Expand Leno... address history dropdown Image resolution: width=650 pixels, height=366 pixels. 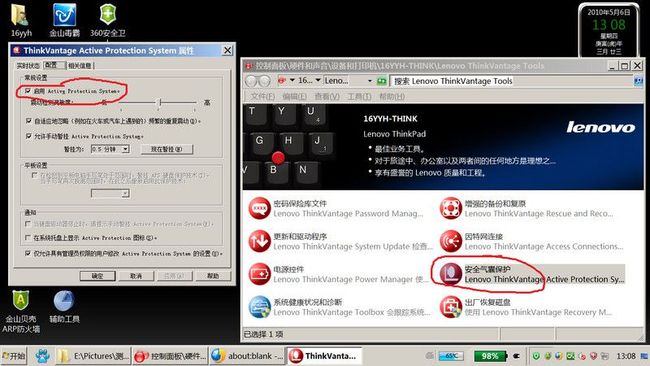[x=370, y=80]
